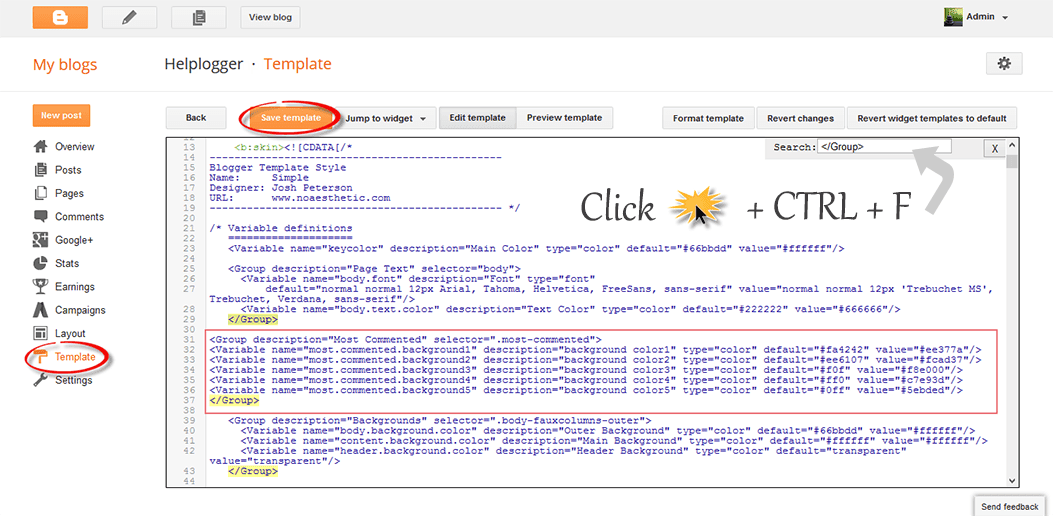
Task: Click the body.text.color variable line
Action: pos(569,308)
